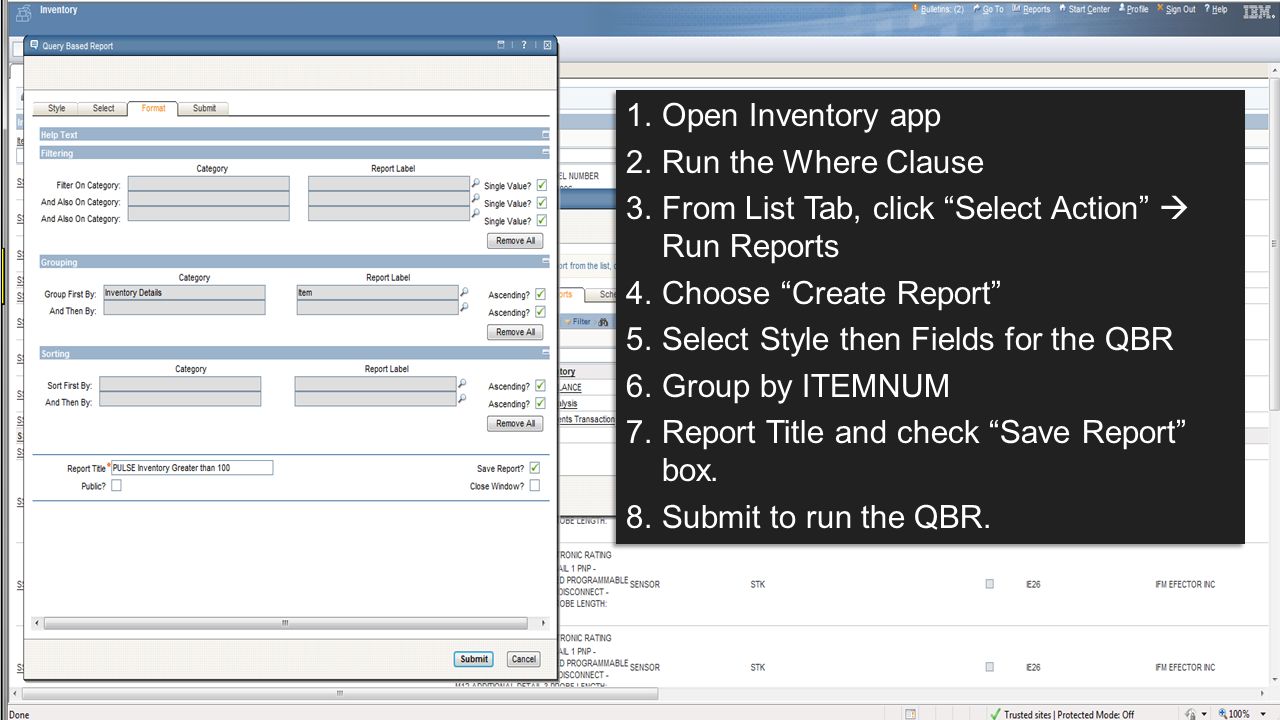Click Filter On Category field
This screenshot has width=1280, height=720.
[x=209, y=184]
